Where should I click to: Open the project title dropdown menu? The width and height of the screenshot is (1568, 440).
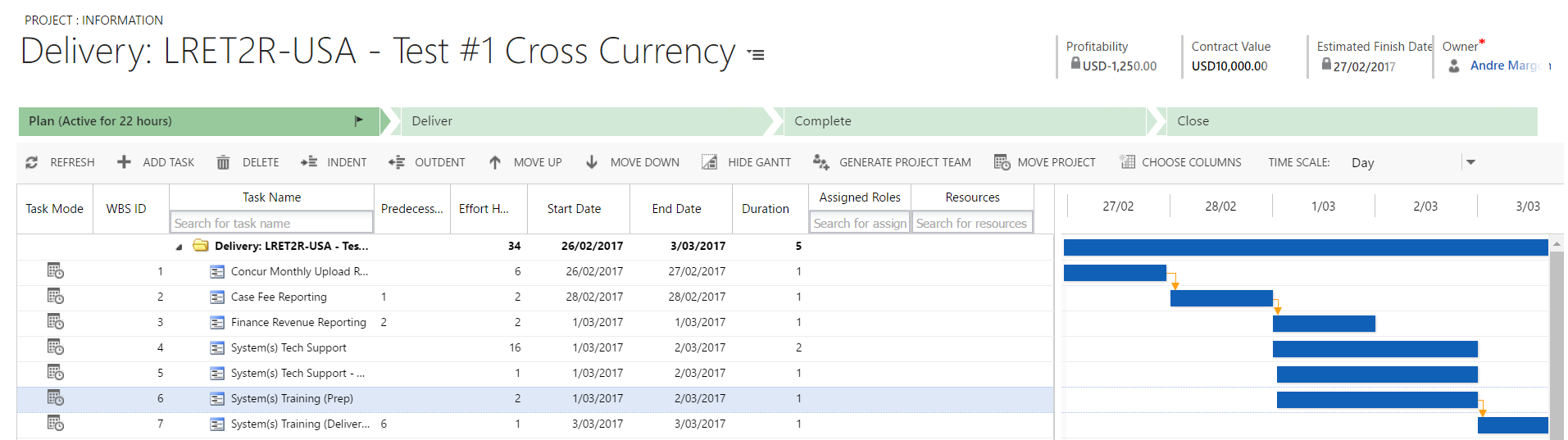(756, 55)
